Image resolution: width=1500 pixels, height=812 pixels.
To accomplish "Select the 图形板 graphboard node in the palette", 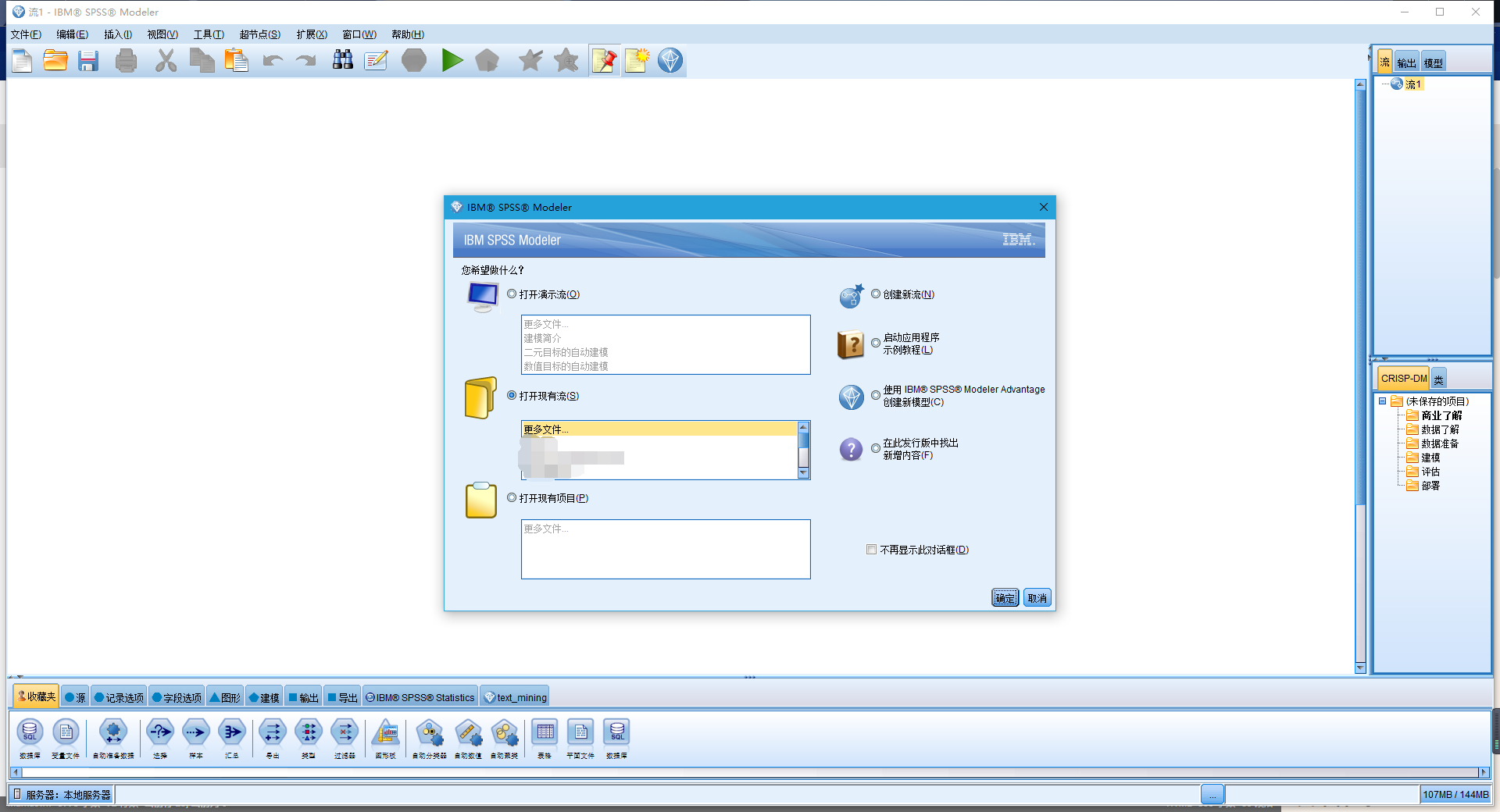I will 386,739.
